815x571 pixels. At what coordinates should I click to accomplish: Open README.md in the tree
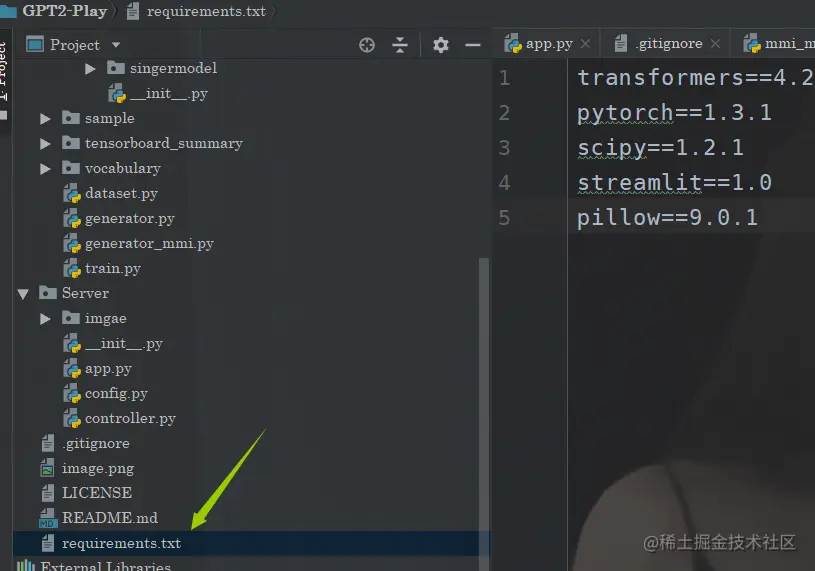click(x=110, y=518)
